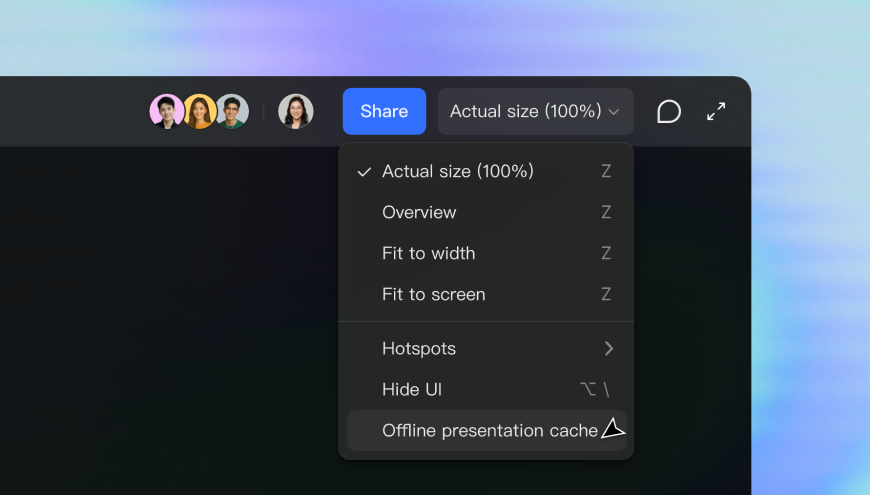The width and height of the screenshot is (870, 495).
Task: Select the pink-background collaborator avatar
Action: pyautogui.click(x=166, y=111)
